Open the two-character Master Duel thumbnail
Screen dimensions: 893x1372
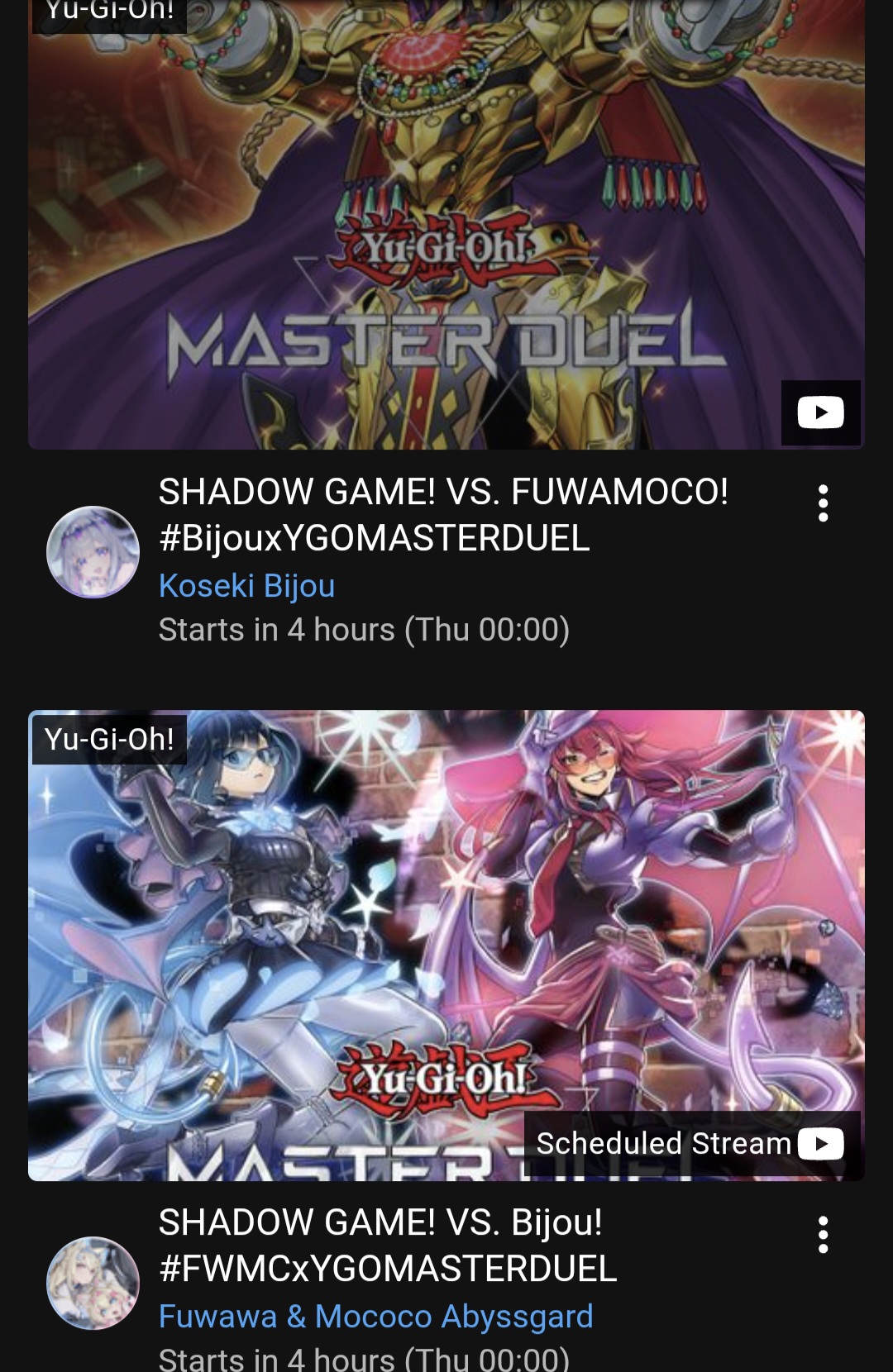(446, 946)
